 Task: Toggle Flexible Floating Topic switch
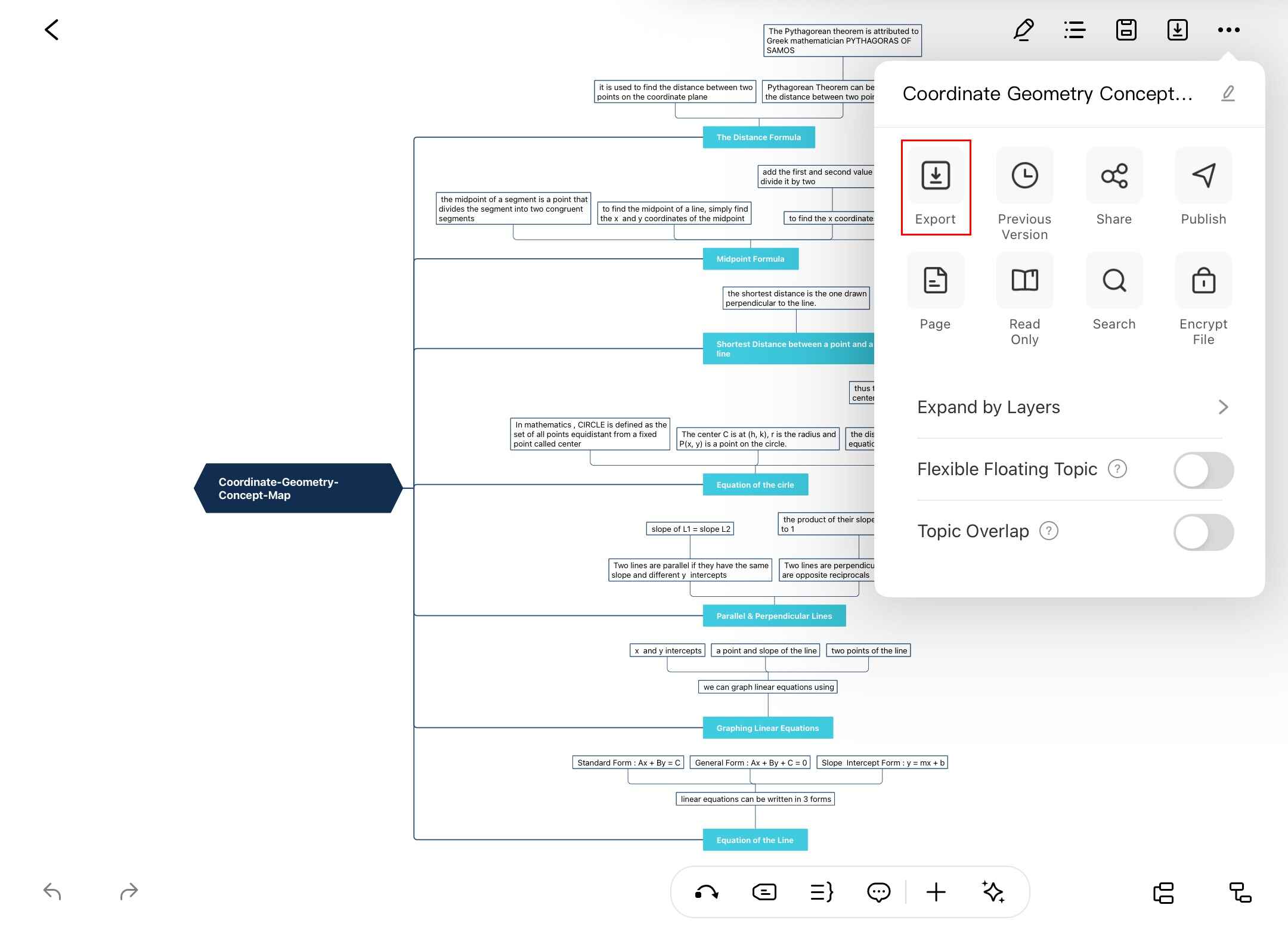point(1203,470)
